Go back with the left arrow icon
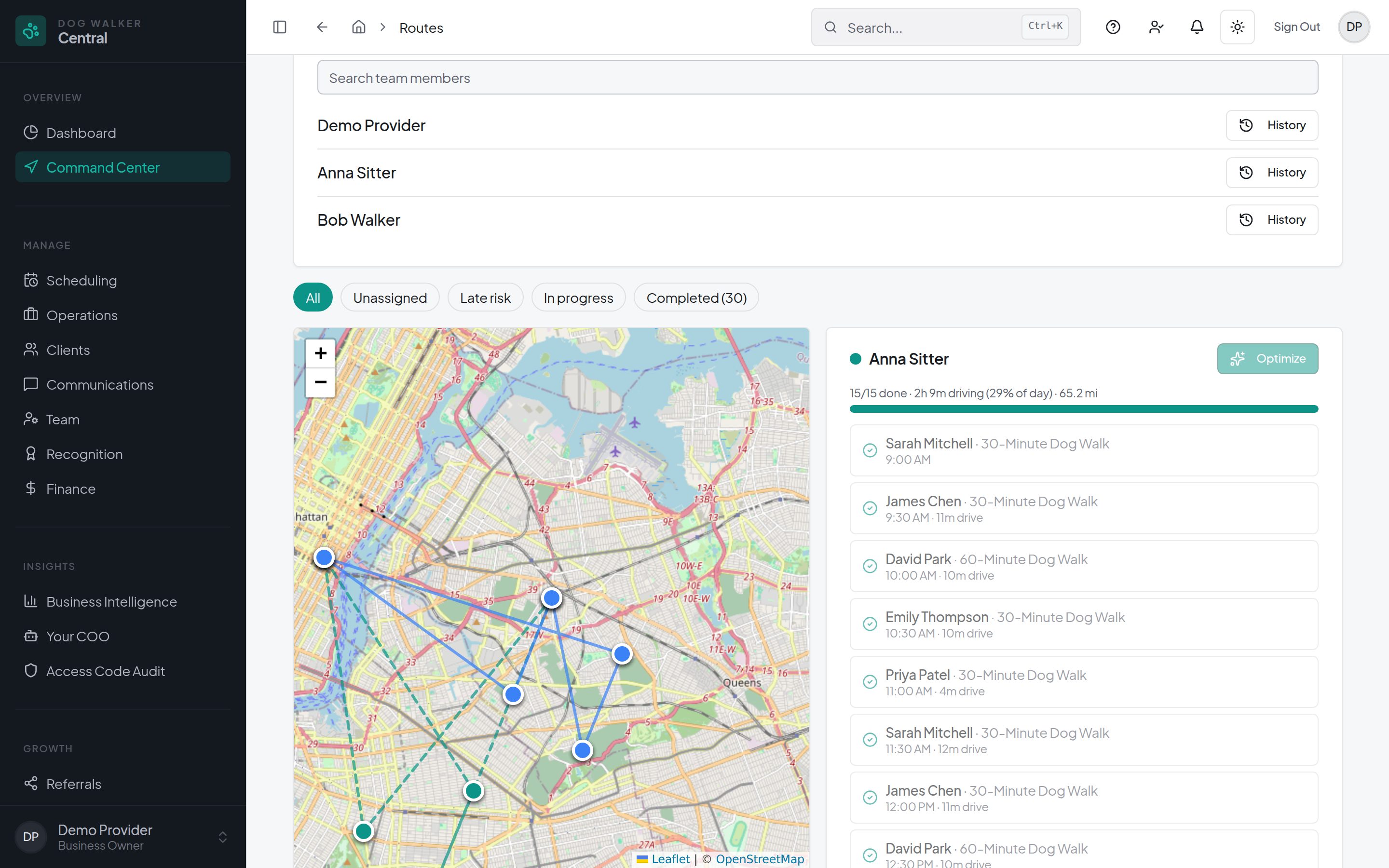This screenshot has width=1389, height=868. coord(322,27)
